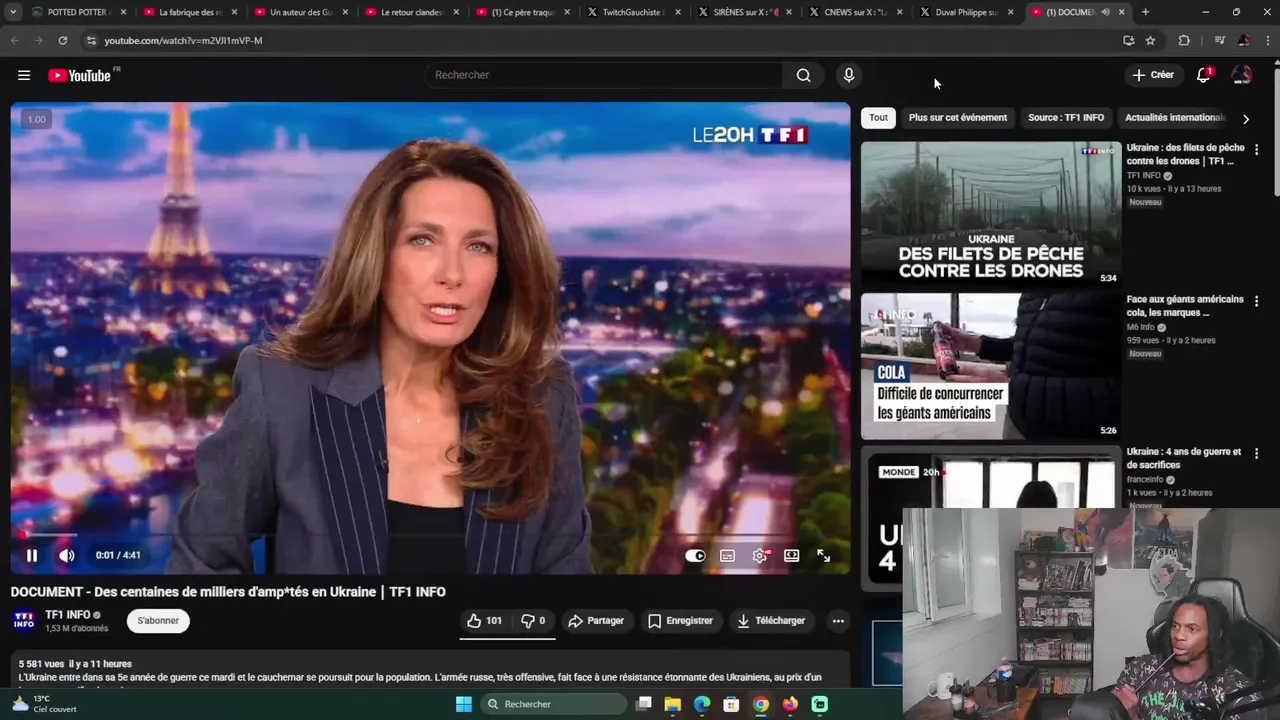The height and width of the screenshot is (720, 1280).
Task: Show more filter chips with the right arrow
Action: tap(1245, 119)
